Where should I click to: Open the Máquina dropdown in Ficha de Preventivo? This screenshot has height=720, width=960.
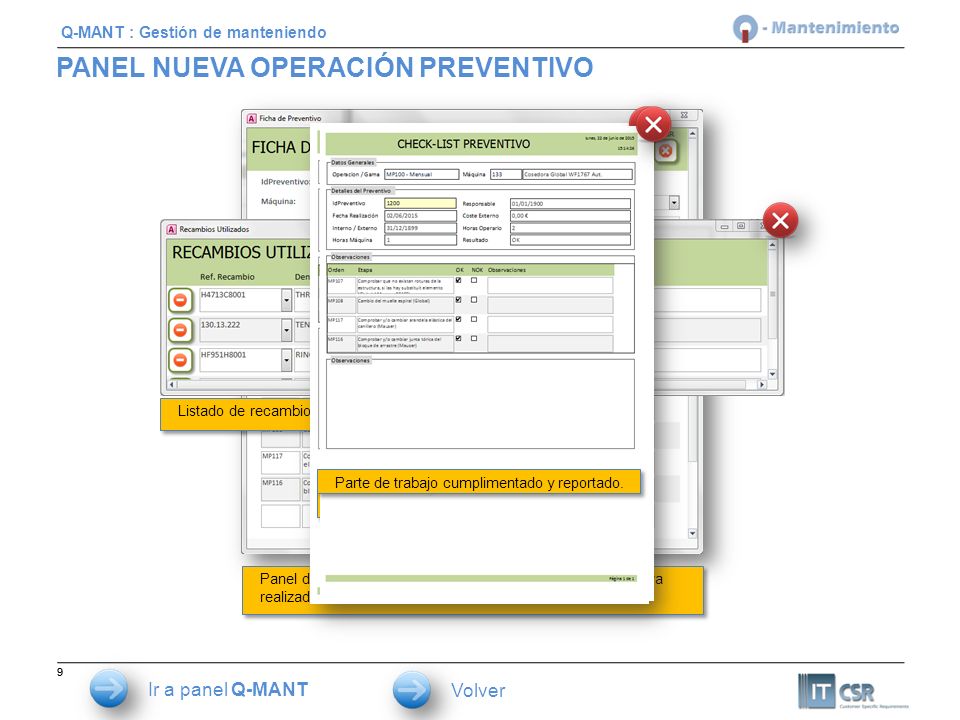[674, 202]
